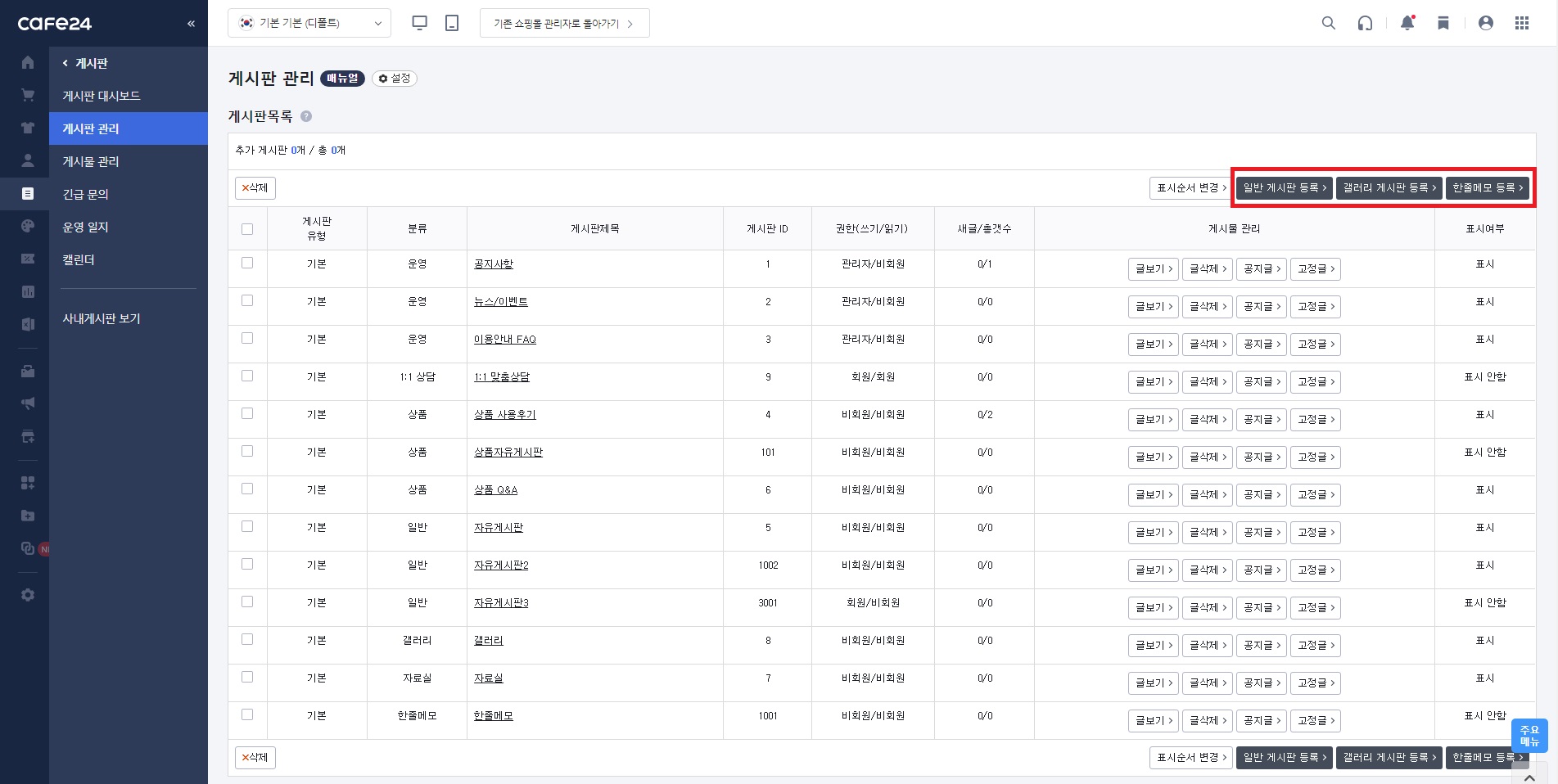Open the headset support icon

click(1365, 23)
